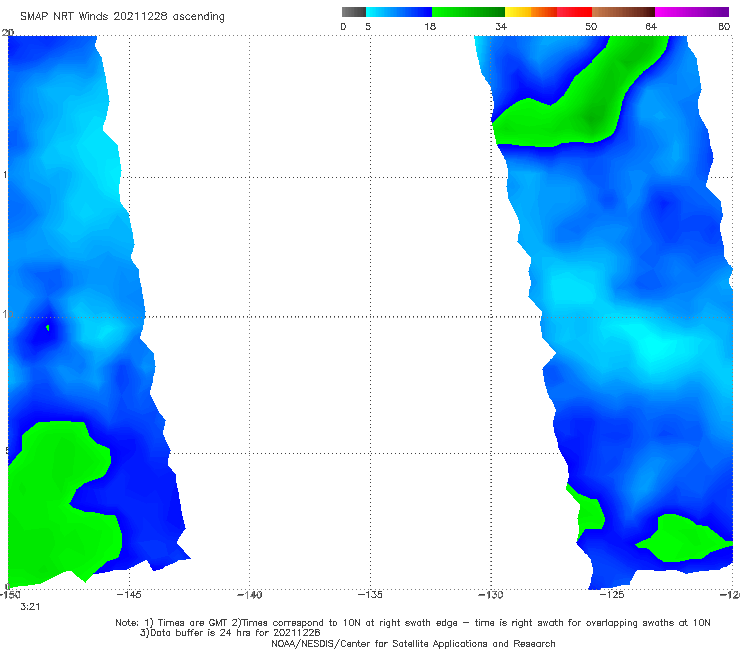Click the tiny green dot in left swath near 10N
740x650 pixels.
(x=48, y=328)
